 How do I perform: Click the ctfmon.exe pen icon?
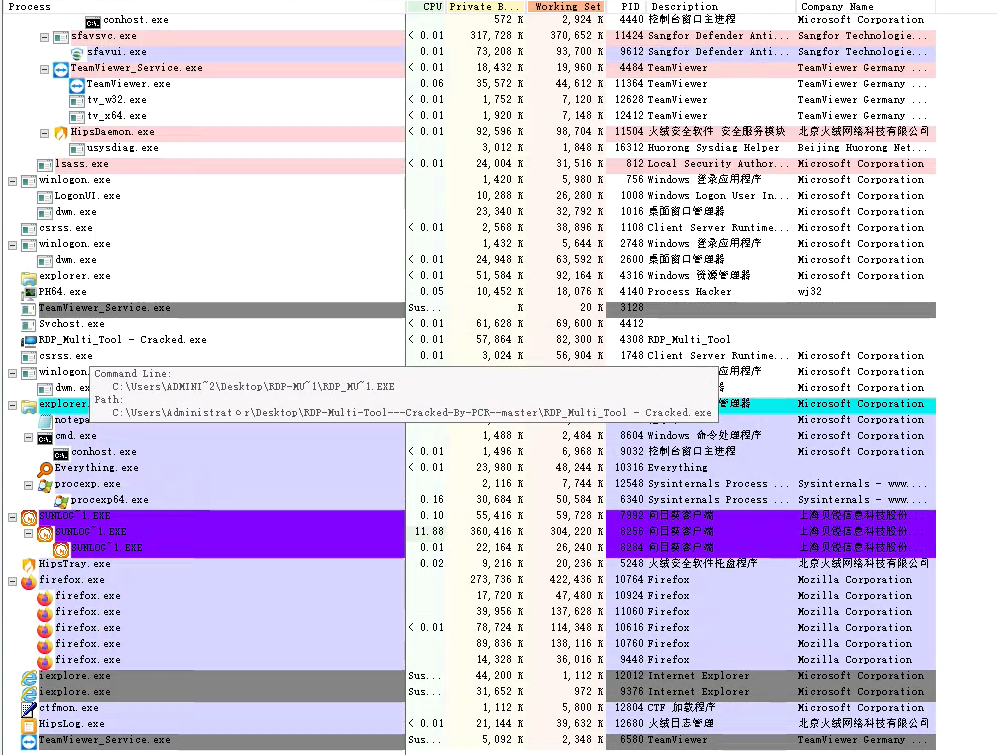(x=29, y=708)
